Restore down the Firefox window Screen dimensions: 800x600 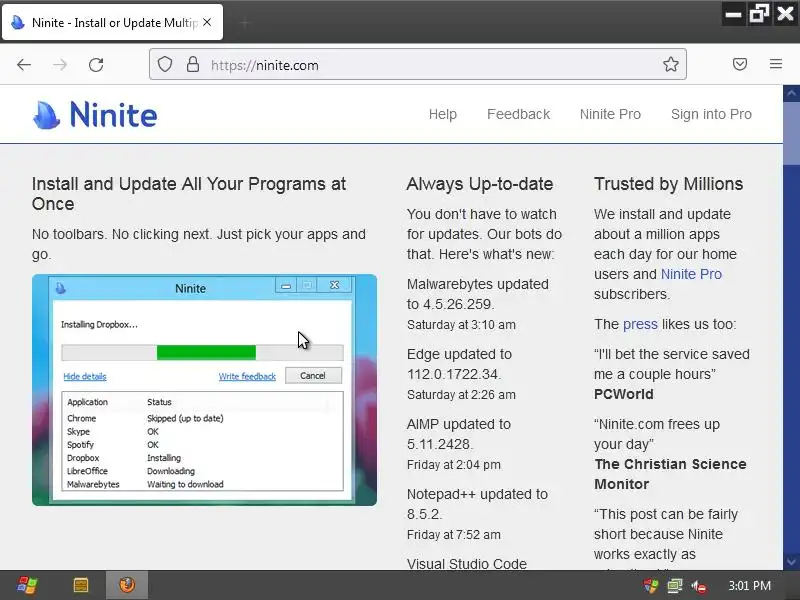tap(759, 14)
